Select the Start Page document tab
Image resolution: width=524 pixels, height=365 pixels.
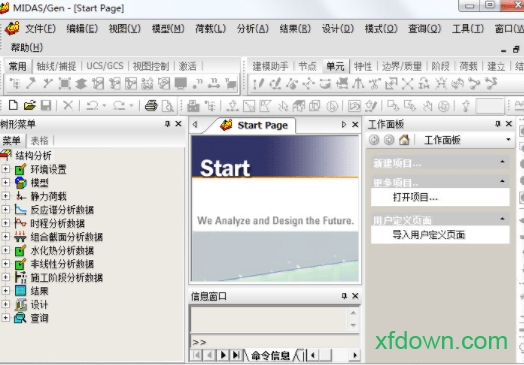point(255,125)
